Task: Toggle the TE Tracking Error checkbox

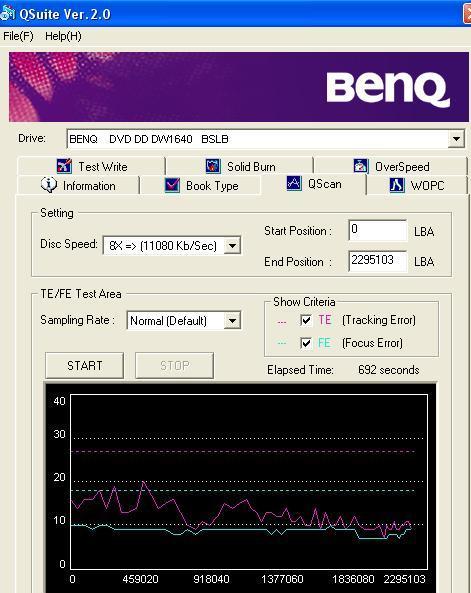Action: pos(306,320)
